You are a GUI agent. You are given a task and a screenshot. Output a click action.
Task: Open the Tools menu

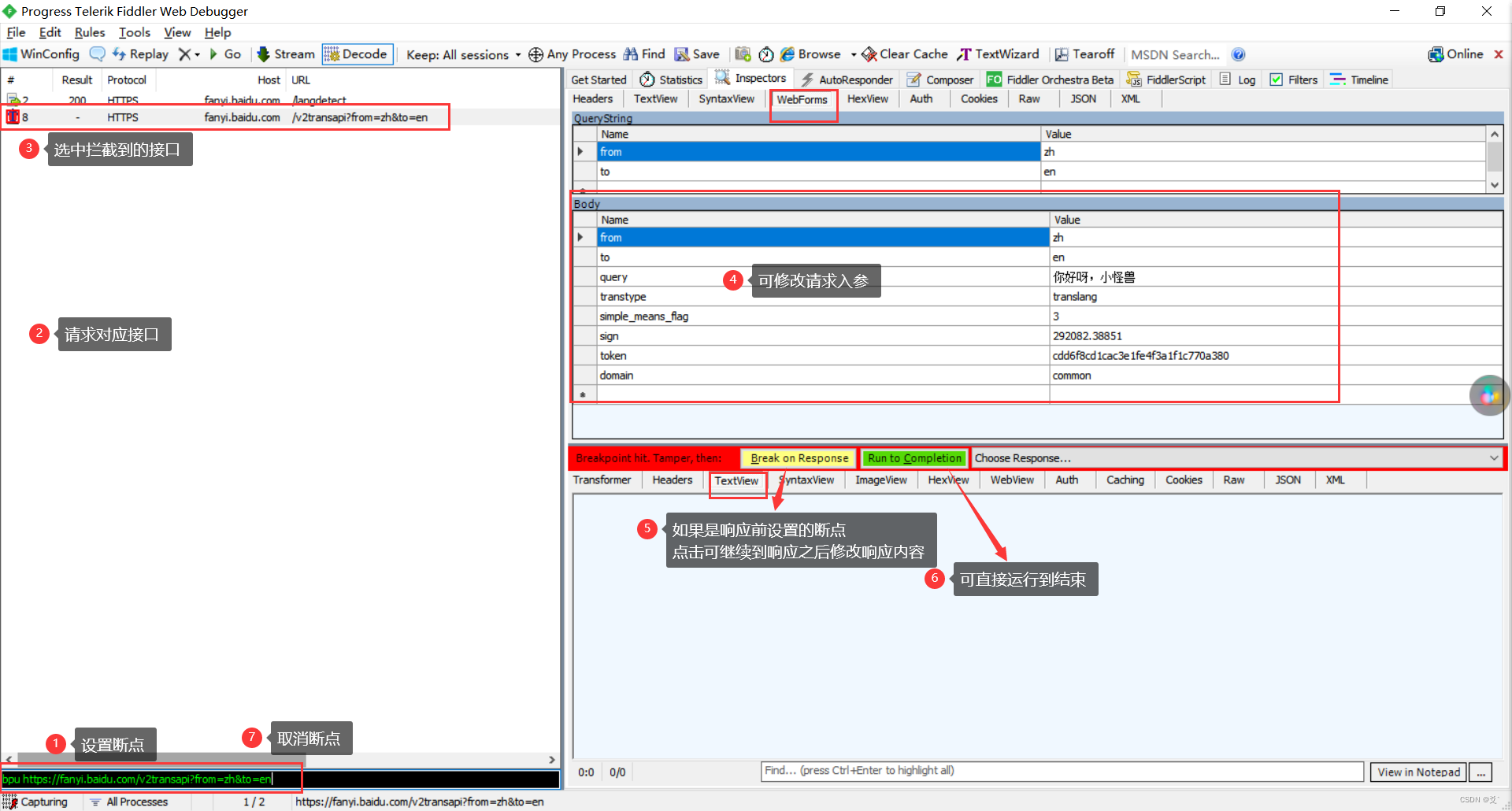coord(135,32)
